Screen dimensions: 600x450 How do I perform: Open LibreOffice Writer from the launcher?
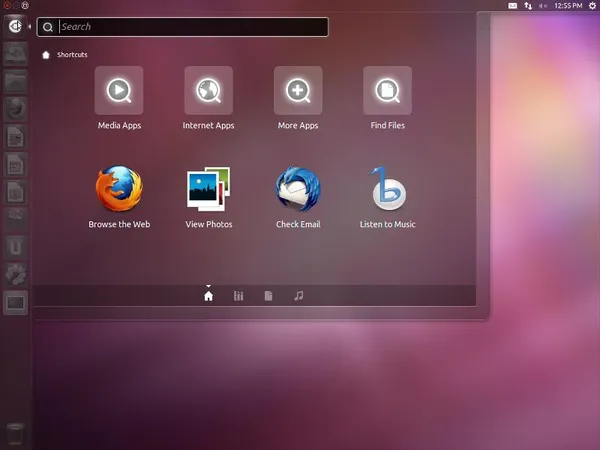point(15,137)
